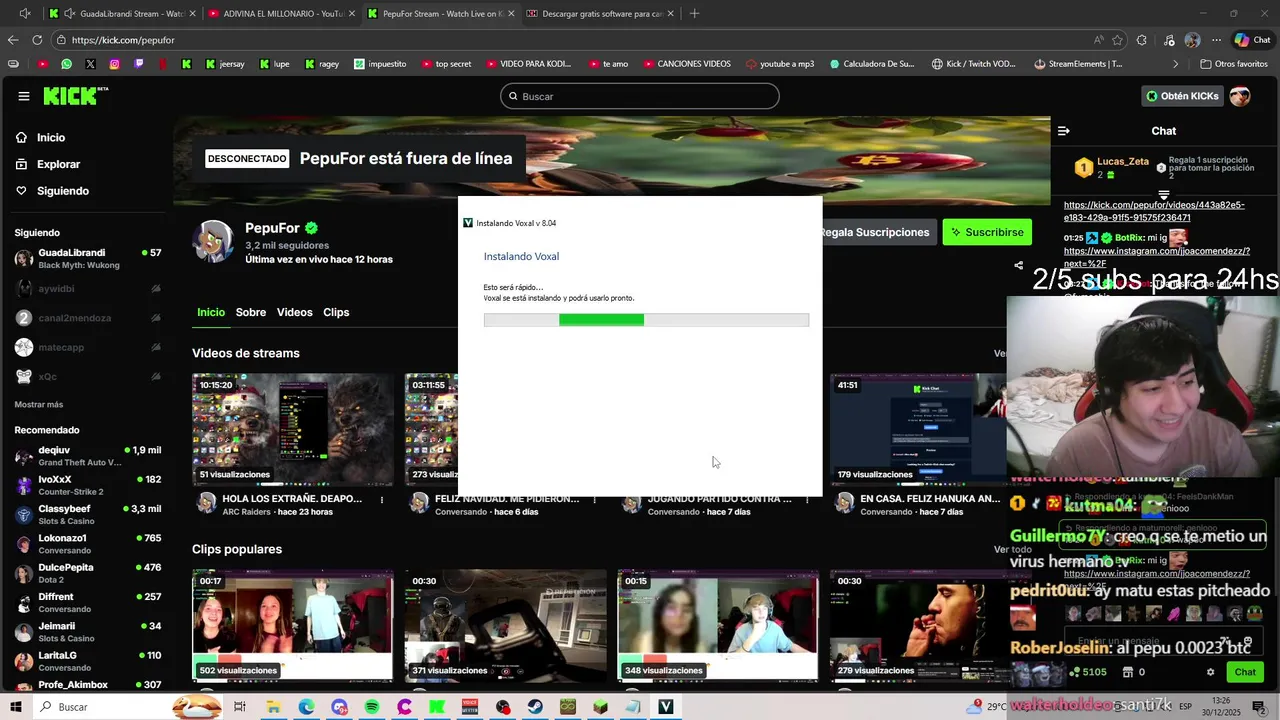The image size is (1280, 720).
Task: Switch to ADIVINA EL MILLONARIO YouTube tab
Action: [280, 14]
